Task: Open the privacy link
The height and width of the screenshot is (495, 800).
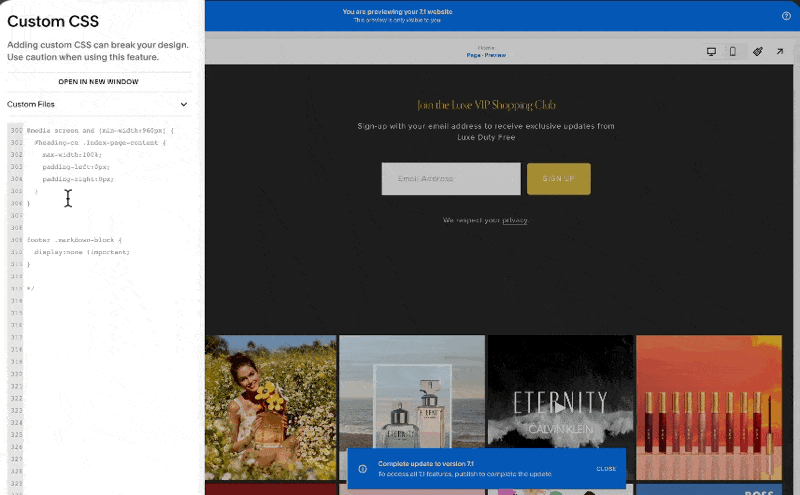Action: point(515,220)
